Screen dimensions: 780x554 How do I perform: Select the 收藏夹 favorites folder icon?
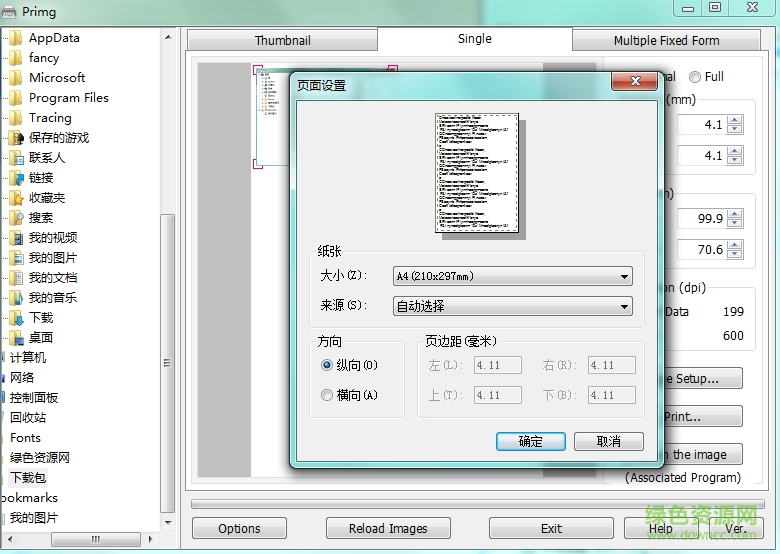(16, 198)
